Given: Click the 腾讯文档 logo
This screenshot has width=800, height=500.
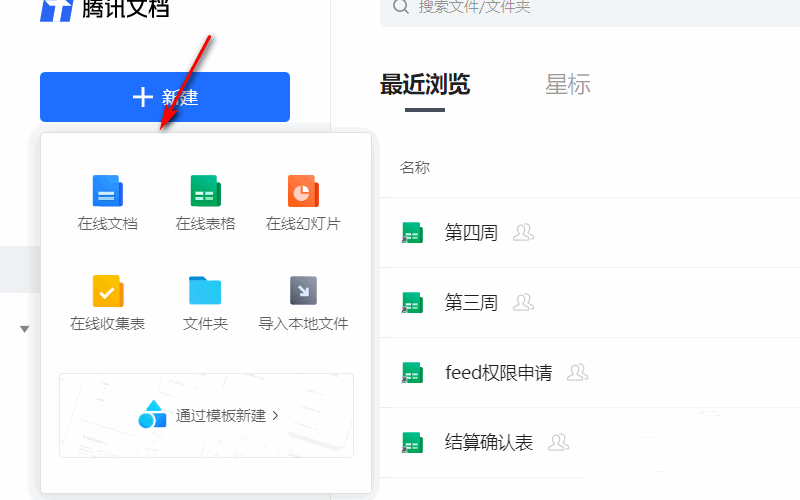Looking at the screenshot, I should tap(105, 9).
